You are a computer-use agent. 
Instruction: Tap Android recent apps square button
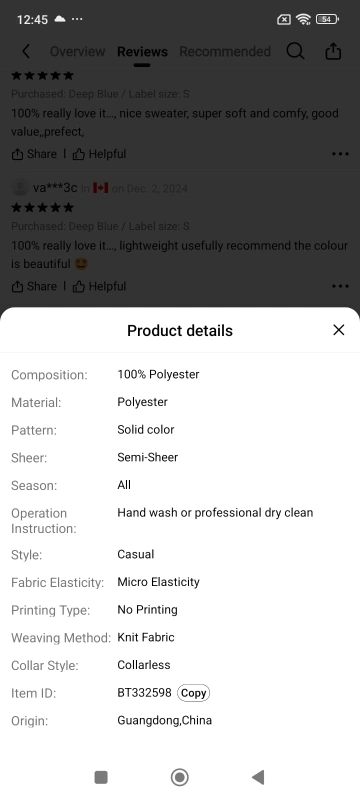(101, 777)
